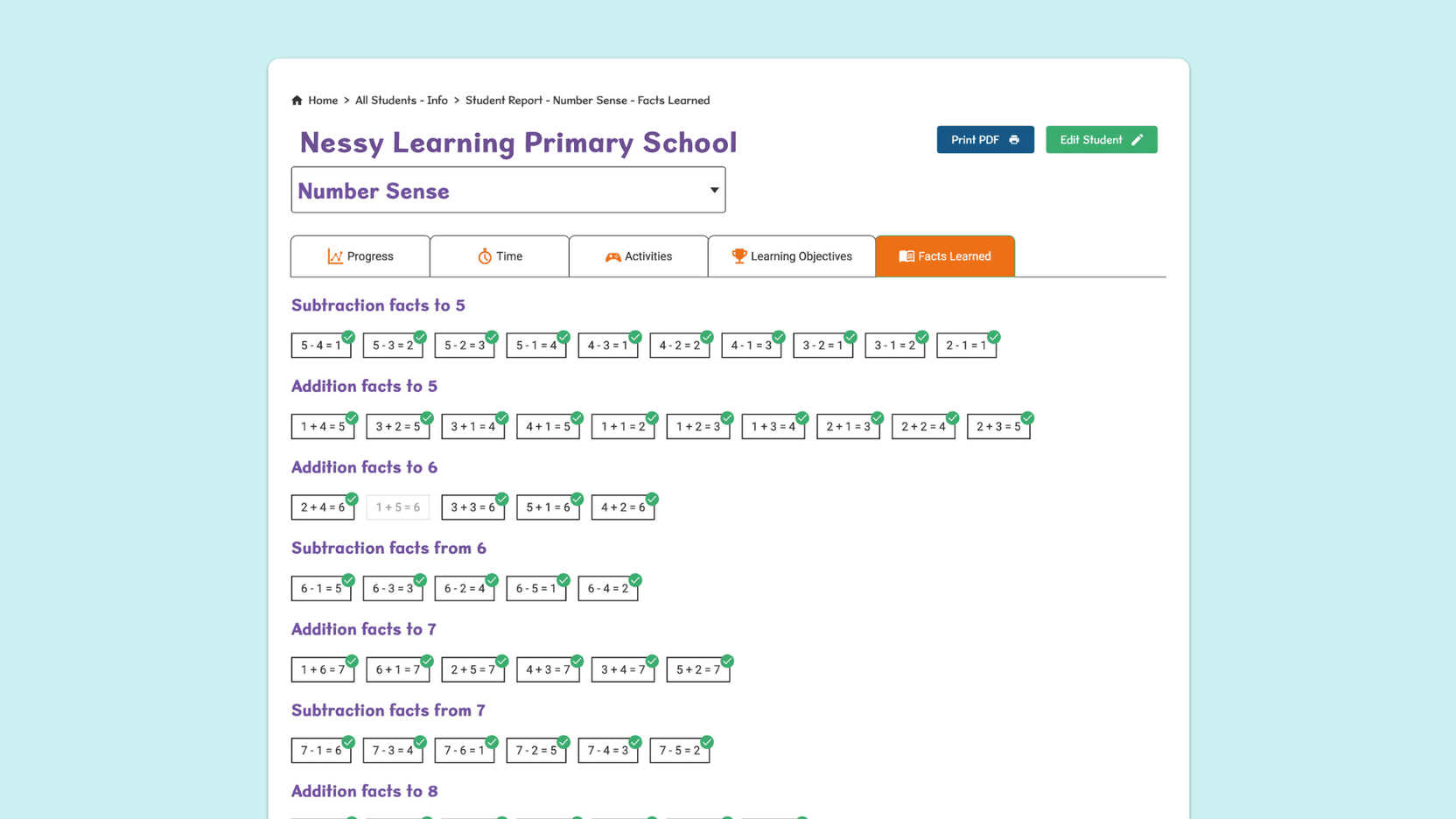Click the book icon on Facts Learned tab

coord(906,256)
